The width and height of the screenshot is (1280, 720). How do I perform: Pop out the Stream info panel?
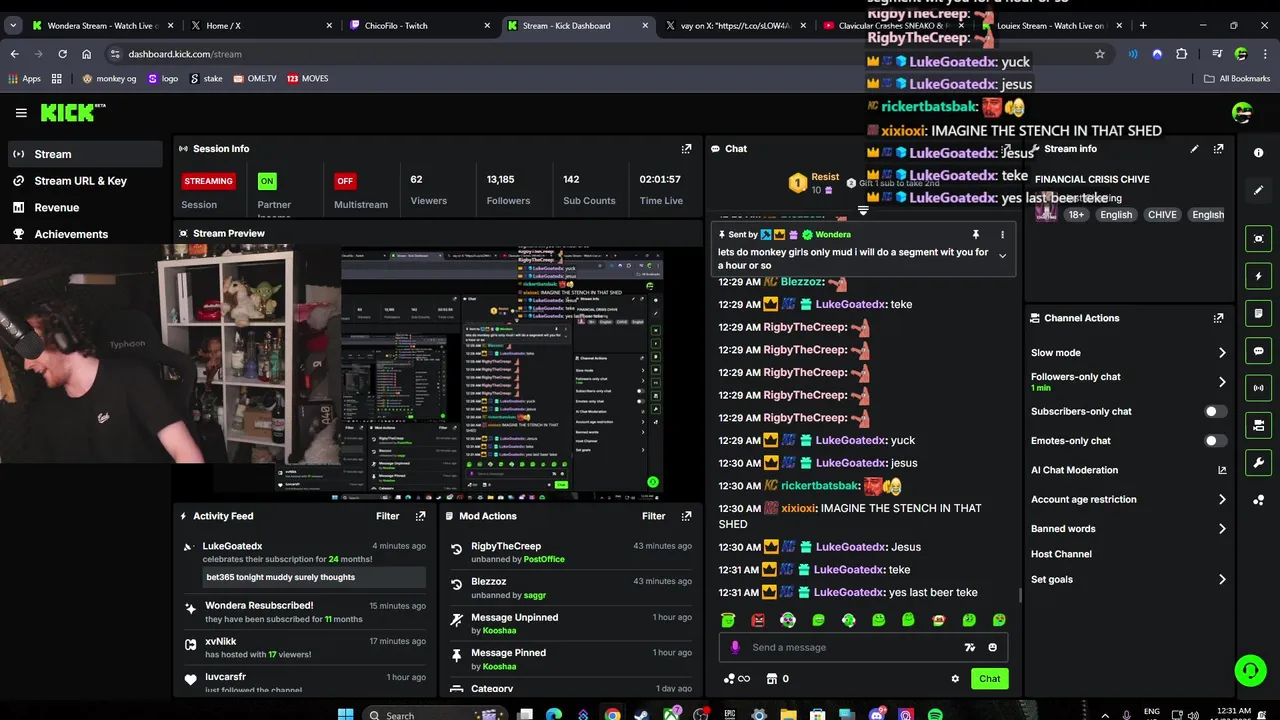coord(1218,149)
